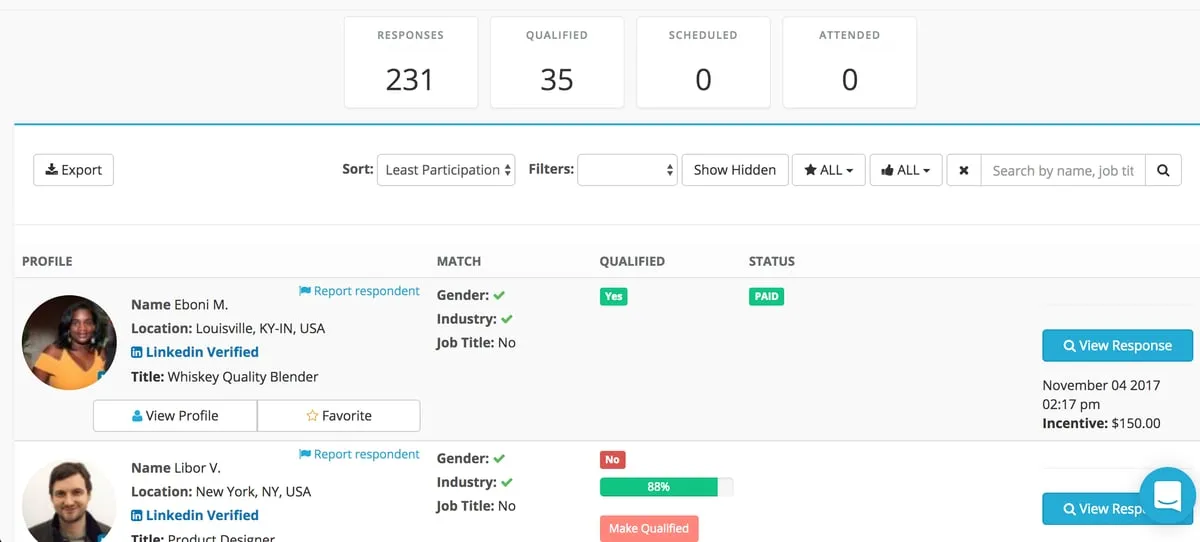This screenshot has width=1200, height=542.
Task: Click Libor's Gender match checkmark
Action: coord(499,458)
